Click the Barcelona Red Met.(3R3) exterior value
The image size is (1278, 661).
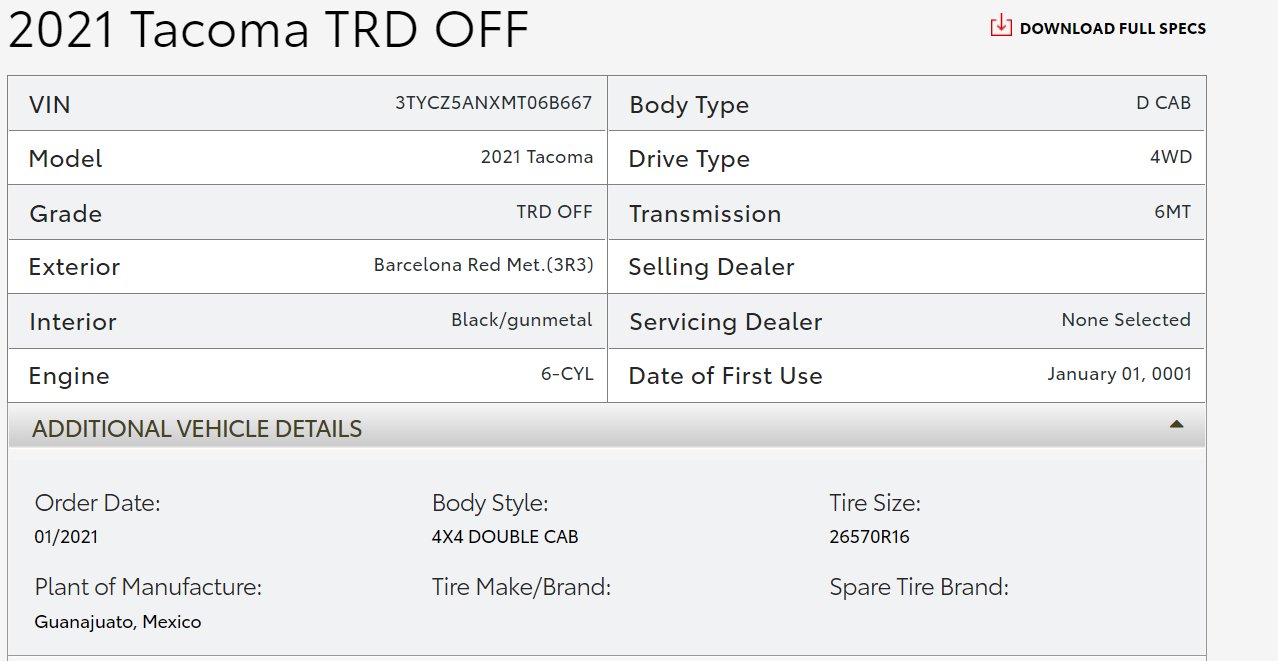click(483, 265)
